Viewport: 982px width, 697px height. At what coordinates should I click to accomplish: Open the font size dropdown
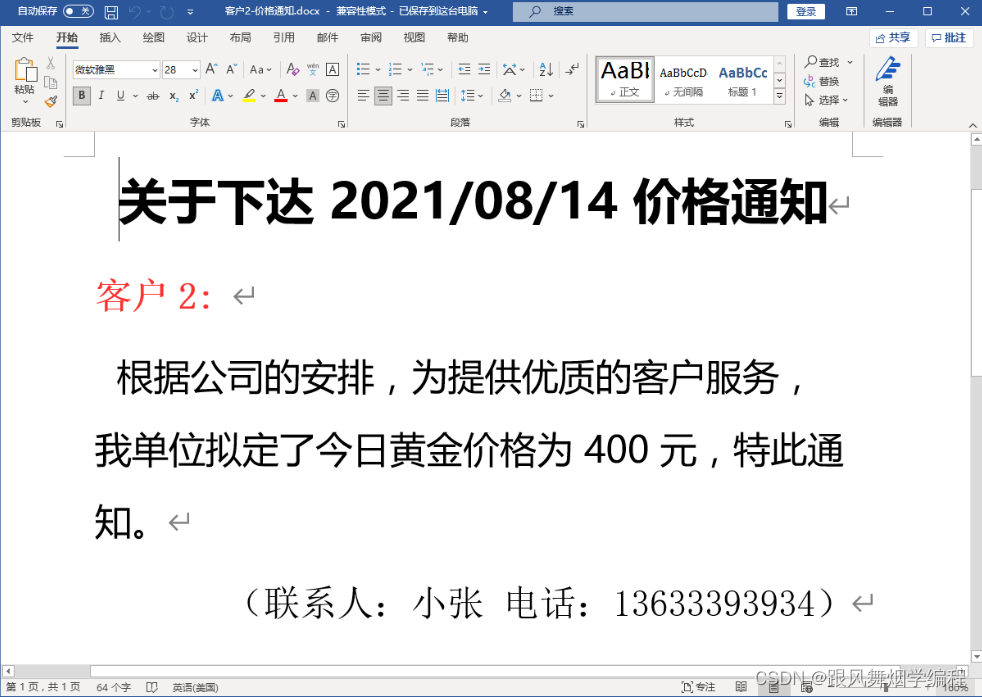click(x=195, y=70)
